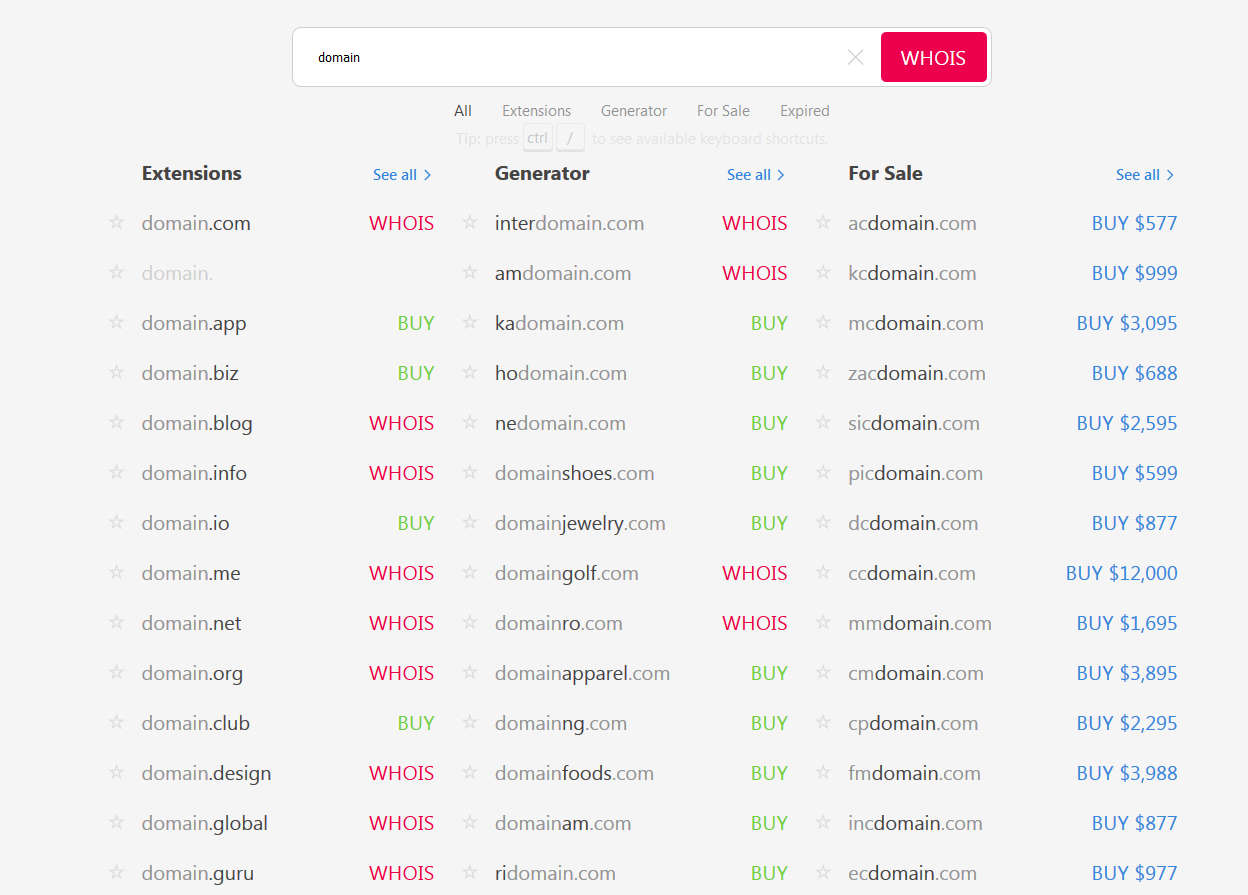This screenshot has width=1248, height=895.
Task: Expand Extensions with See all
Action: pyautogui.click(x=402, y=174)
